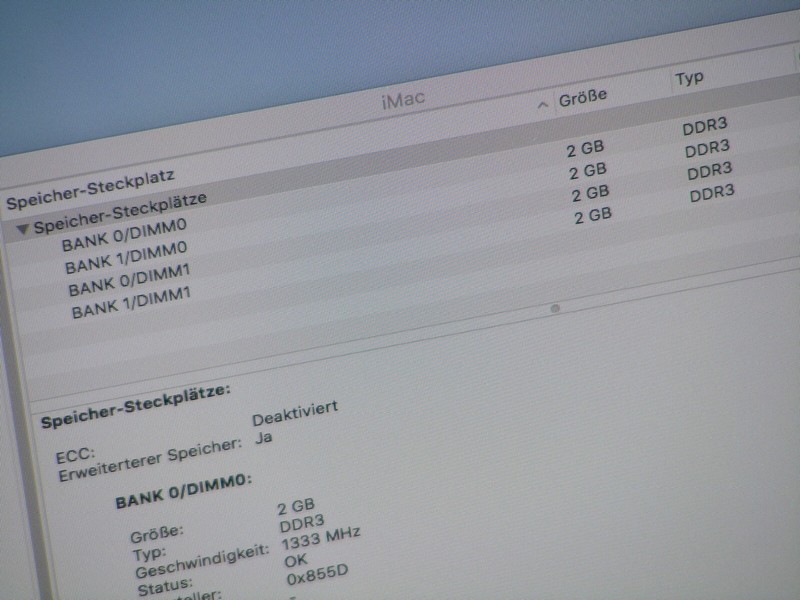This screenshot has width=800, height=600.
Task: Click the Ja value
Action: (263, 439)
